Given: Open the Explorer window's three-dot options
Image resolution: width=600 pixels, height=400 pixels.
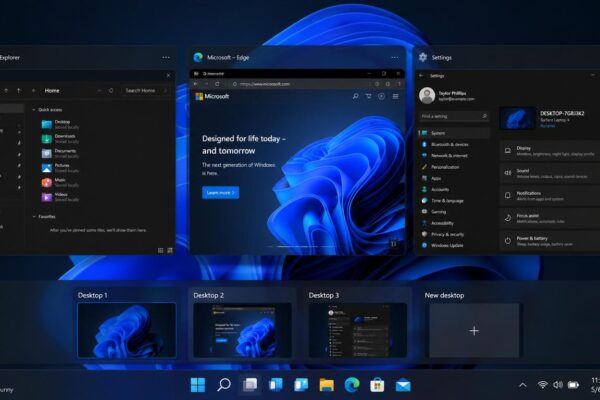Looking at the screenshot, I should [x=166, y=57].
